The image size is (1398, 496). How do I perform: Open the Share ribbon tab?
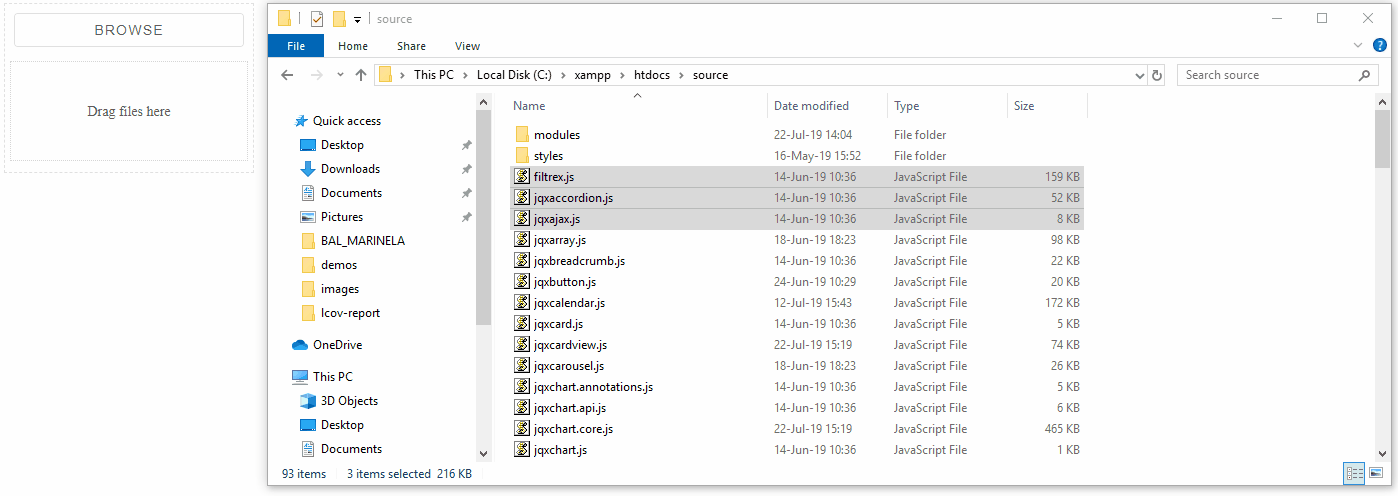click(411, 46)
